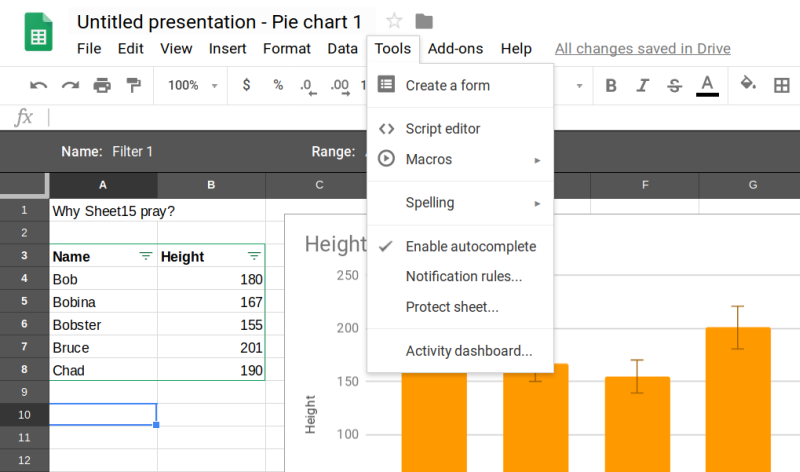The height and width of the screenshot is (472, 800).
Task: Open the Add-ons menu
Action: (455, 48)
